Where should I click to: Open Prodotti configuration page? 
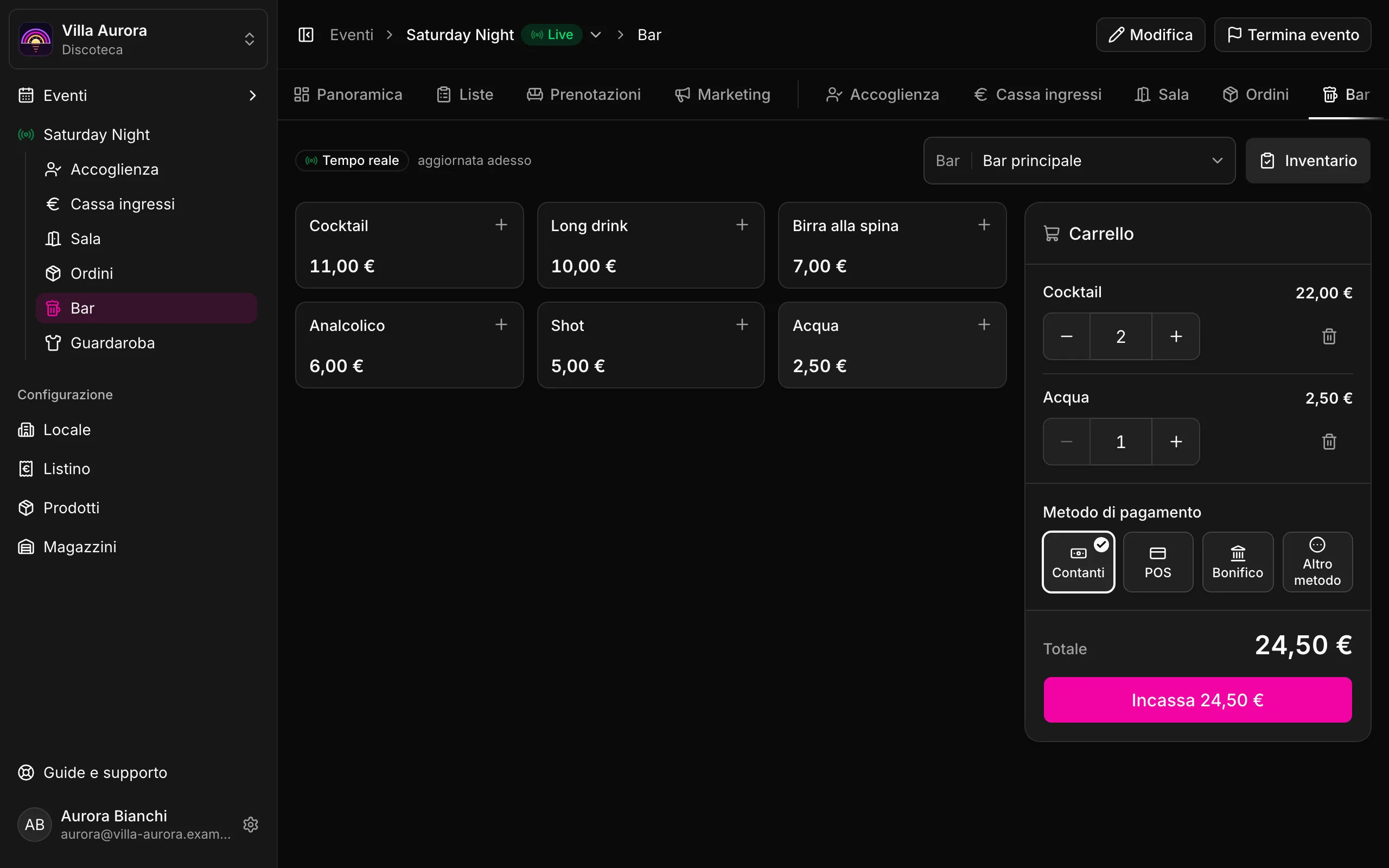pos(138,508)
